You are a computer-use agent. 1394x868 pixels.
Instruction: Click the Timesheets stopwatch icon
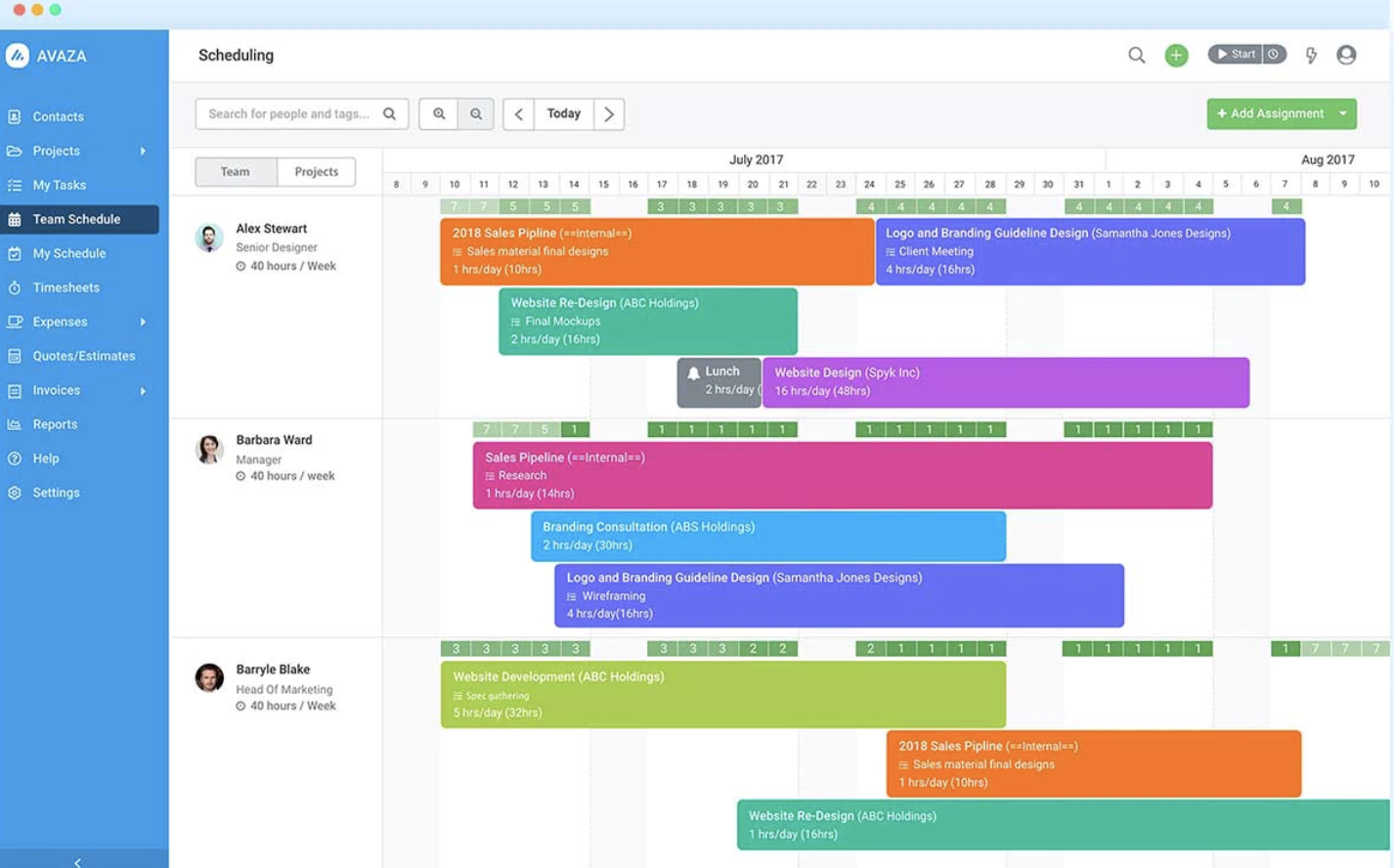[x=15, y=287]
